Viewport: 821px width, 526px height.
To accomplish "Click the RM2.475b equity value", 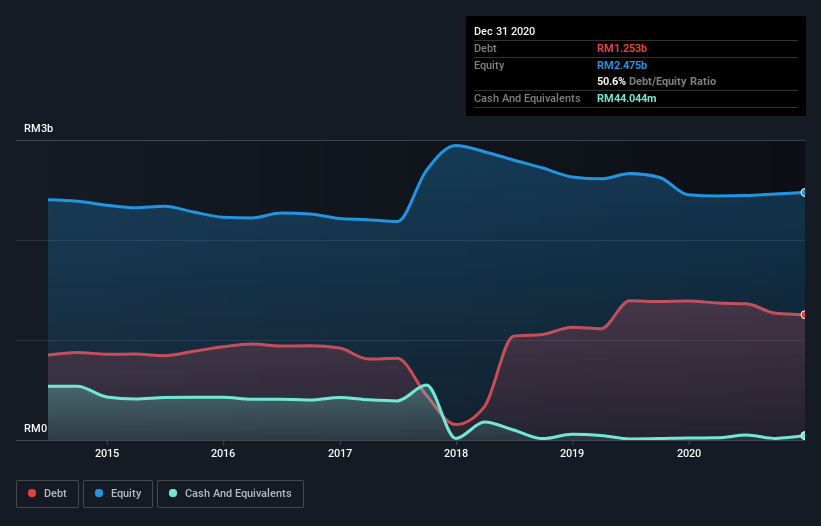I will 622,65.
